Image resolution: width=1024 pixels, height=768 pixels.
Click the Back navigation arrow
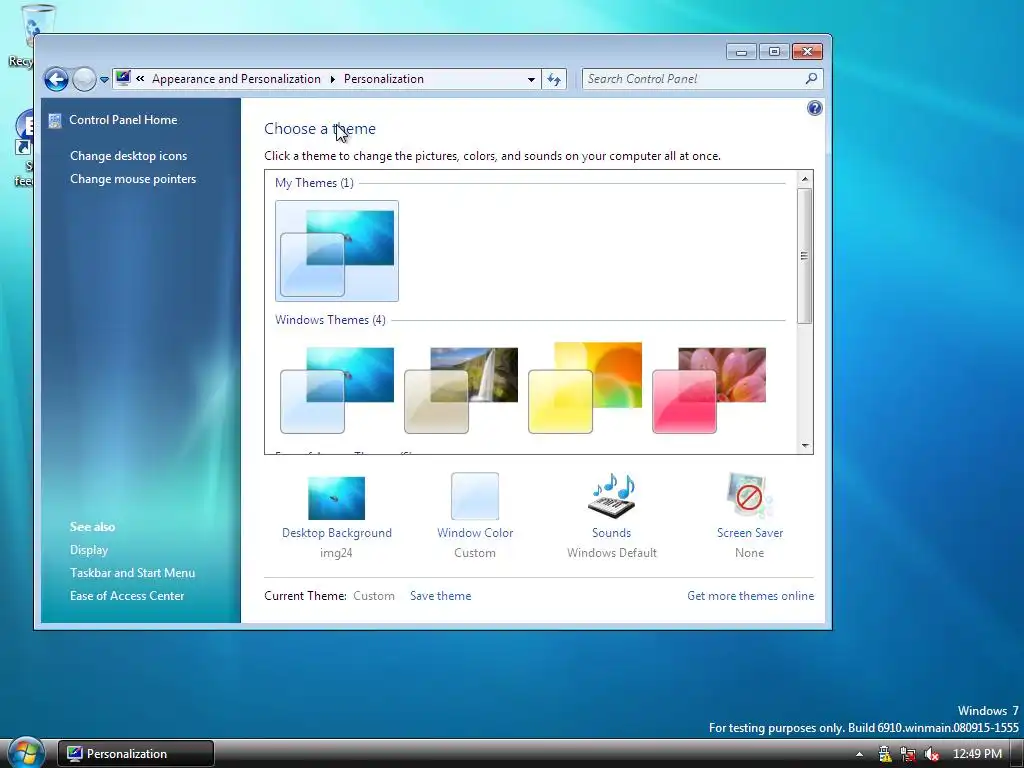click(x=56, y=80)
